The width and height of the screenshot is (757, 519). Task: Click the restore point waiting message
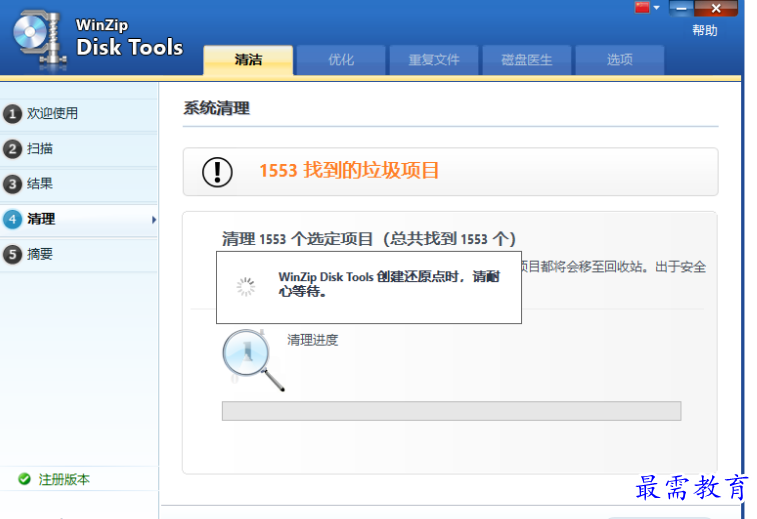coord(389,284)
